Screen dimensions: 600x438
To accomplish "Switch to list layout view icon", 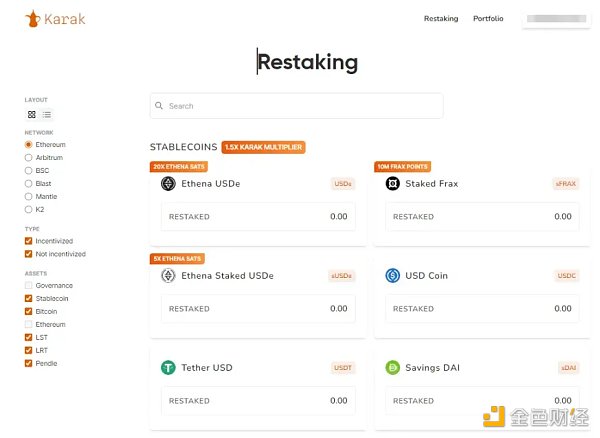I will 47,115.
